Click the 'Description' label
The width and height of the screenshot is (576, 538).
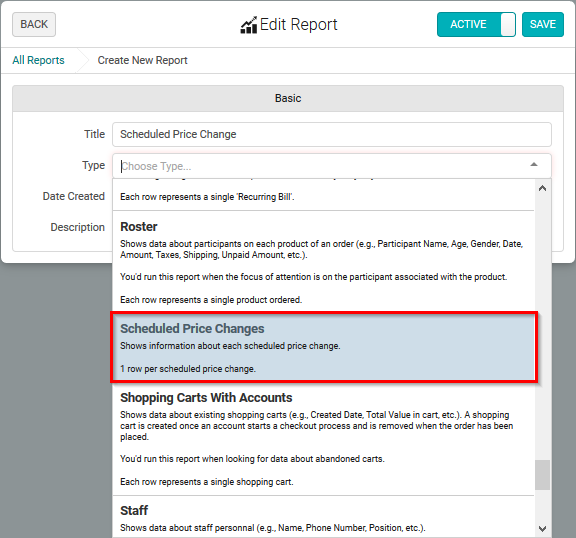(78, 227)
